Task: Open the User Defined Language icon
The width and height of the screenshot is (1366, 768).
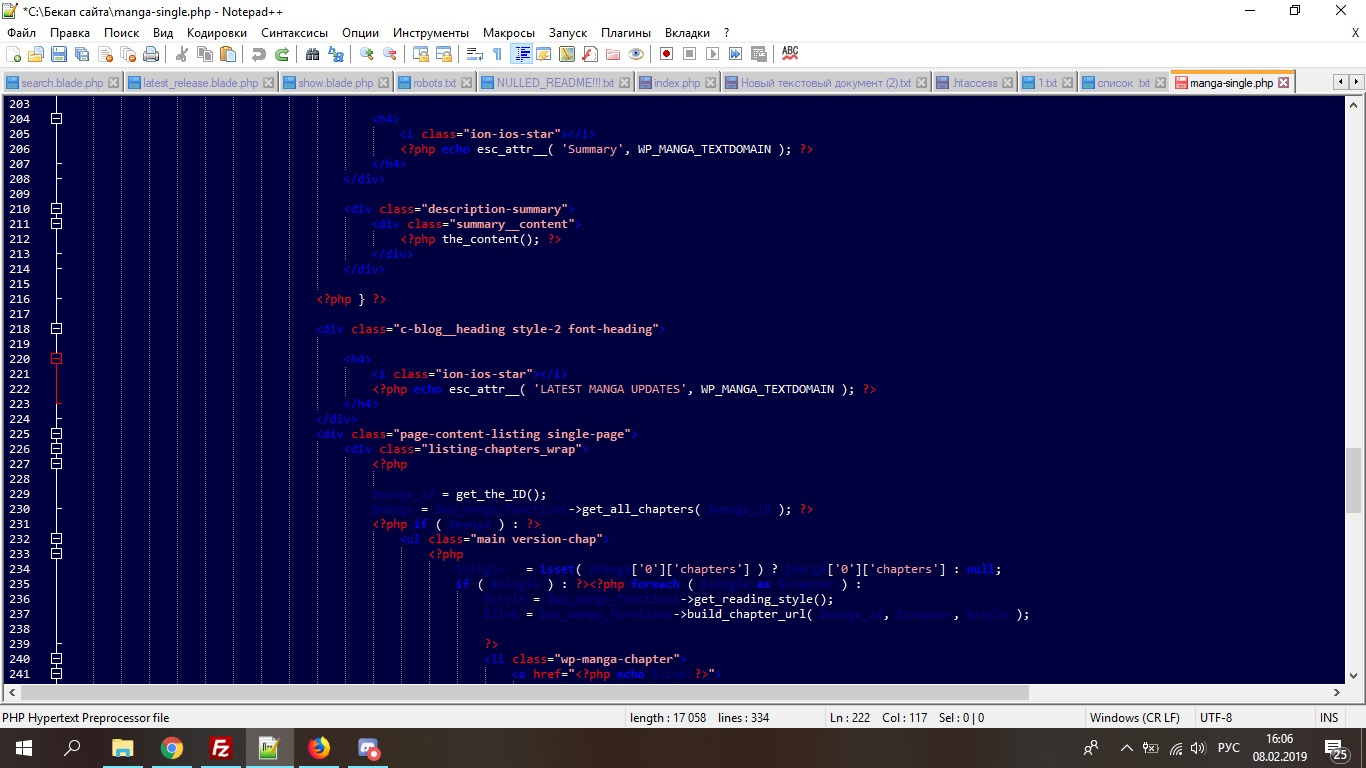Action: tap(544, 54)
